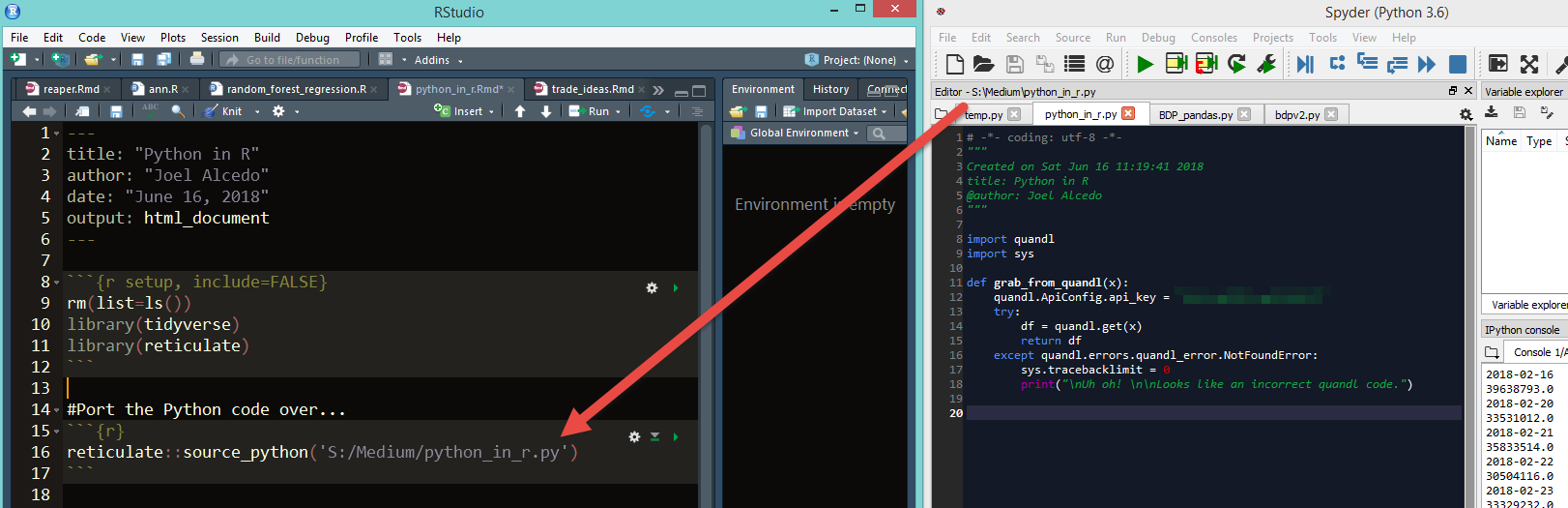Open Global Environment dropdown
1568x508 pixels.
796,133
